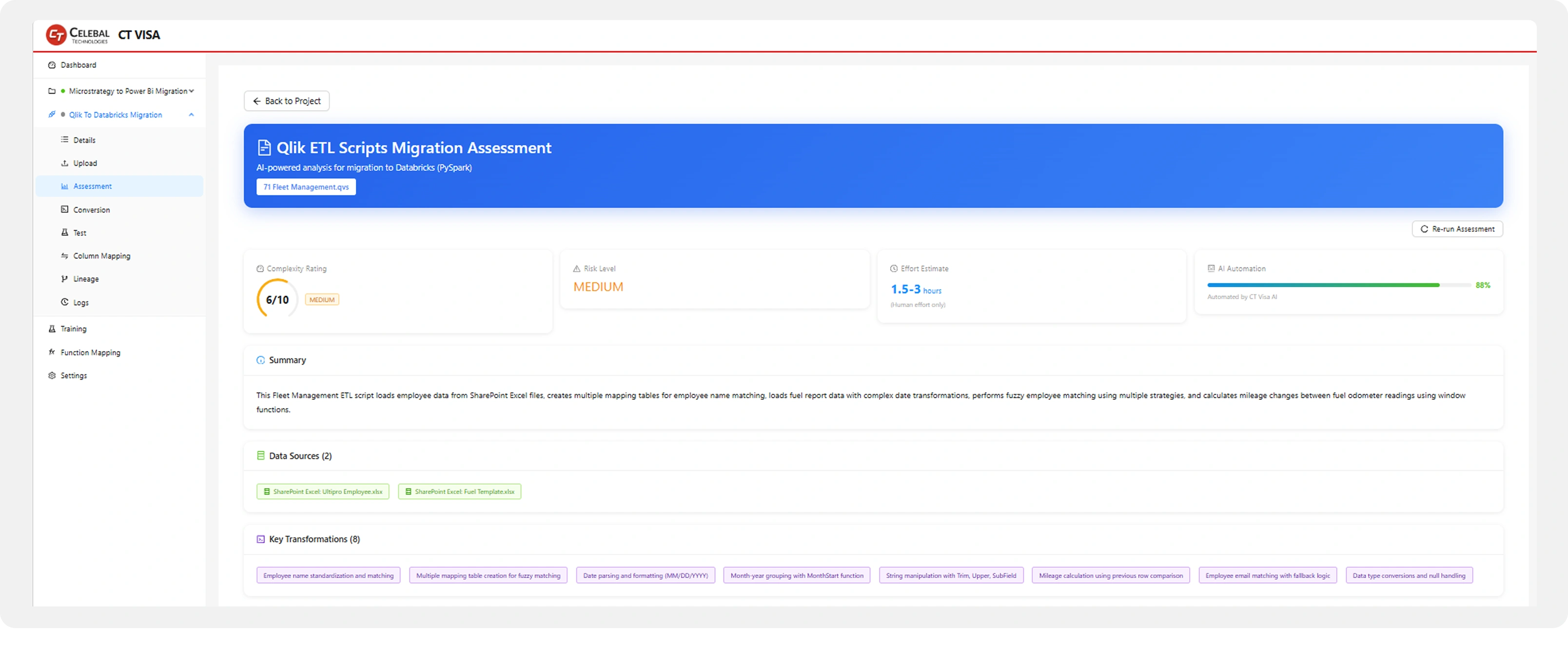The image size is (1568, 671).
Task: Select the Assessment sidebar item
Action: (x=119, y=186)
